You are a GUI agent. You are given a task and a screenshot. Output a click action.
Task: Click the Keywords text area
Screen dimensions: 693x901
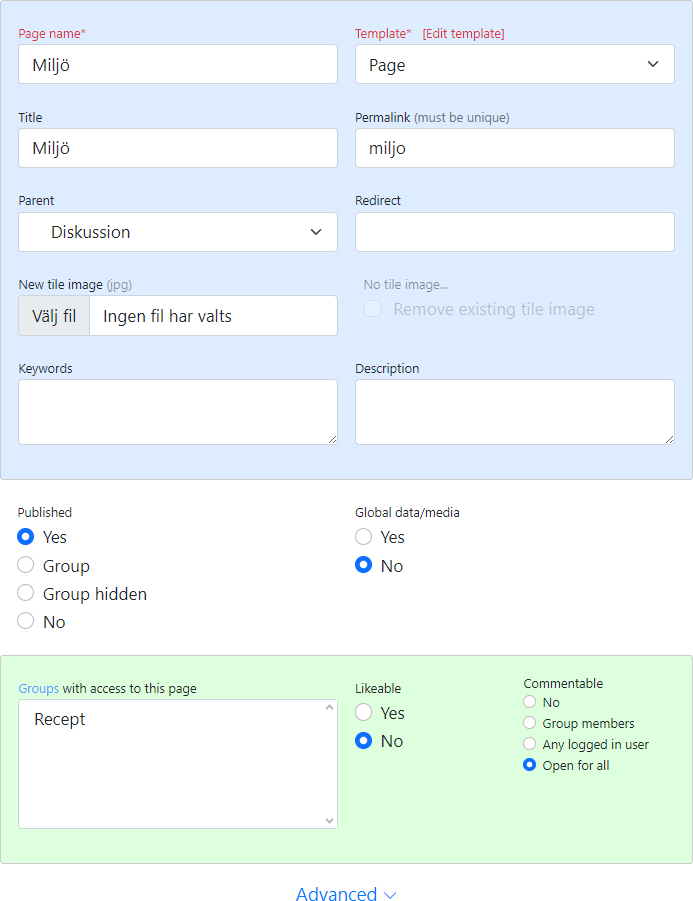click(178, 411)
